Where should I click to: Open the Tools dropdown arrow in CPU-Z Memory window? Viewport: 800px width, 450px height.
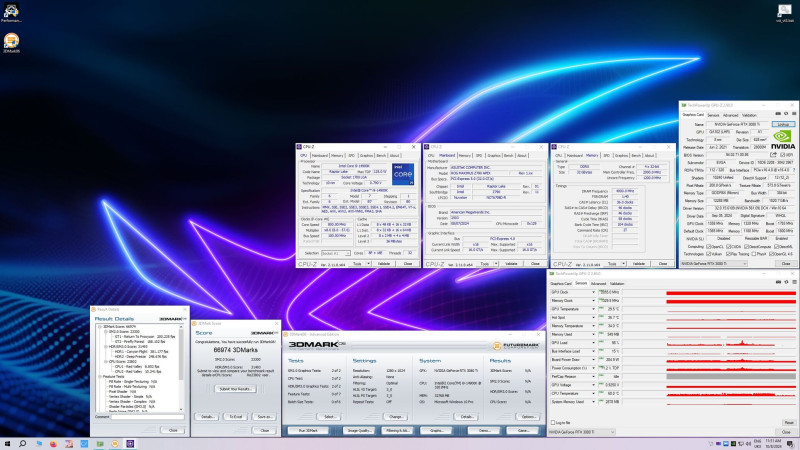[x=624, y=264]
